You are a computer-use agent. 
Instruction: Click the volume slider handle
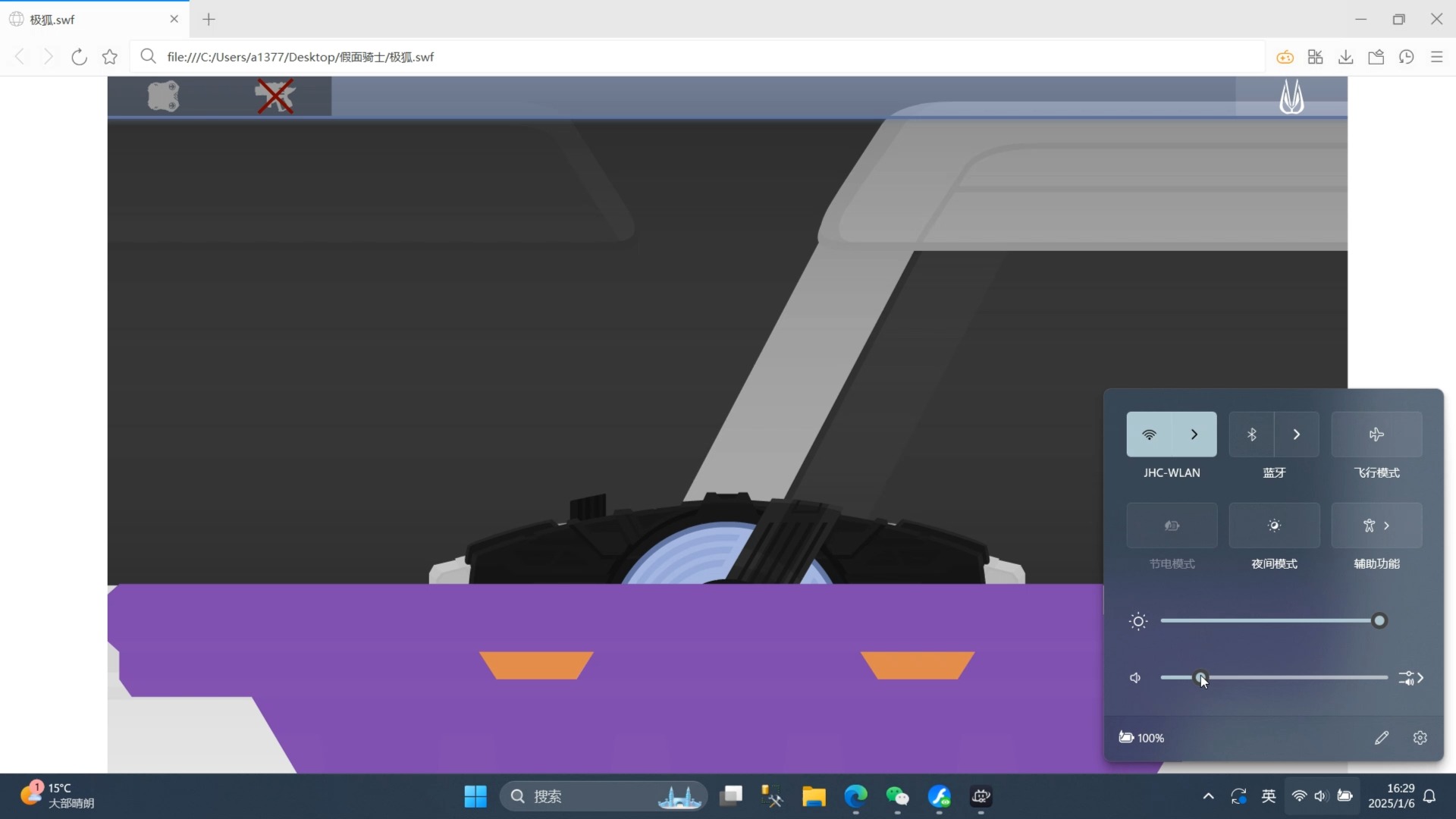[x=1200, y=678]
